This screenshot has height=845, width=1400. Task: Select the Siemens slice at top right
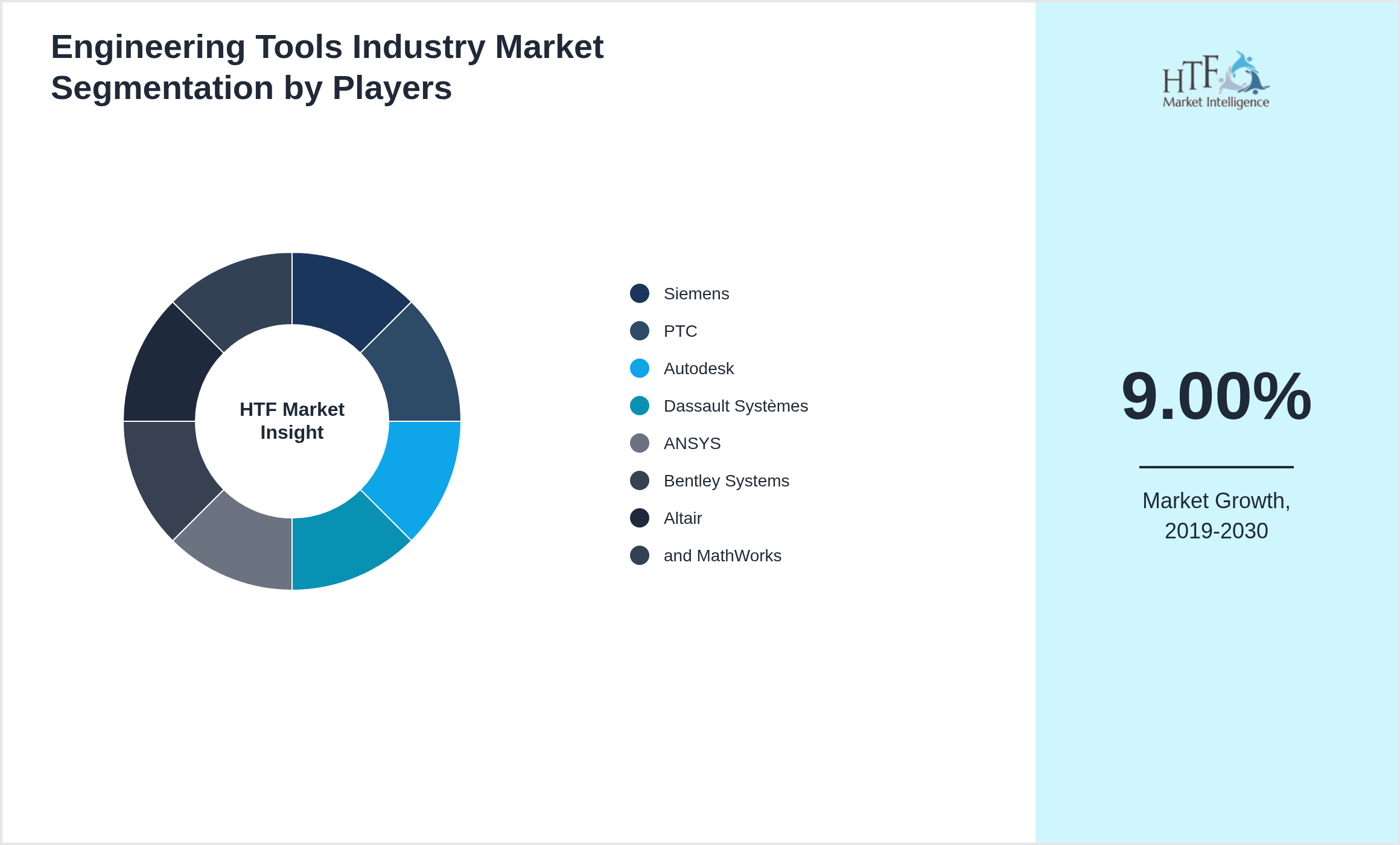343,298
